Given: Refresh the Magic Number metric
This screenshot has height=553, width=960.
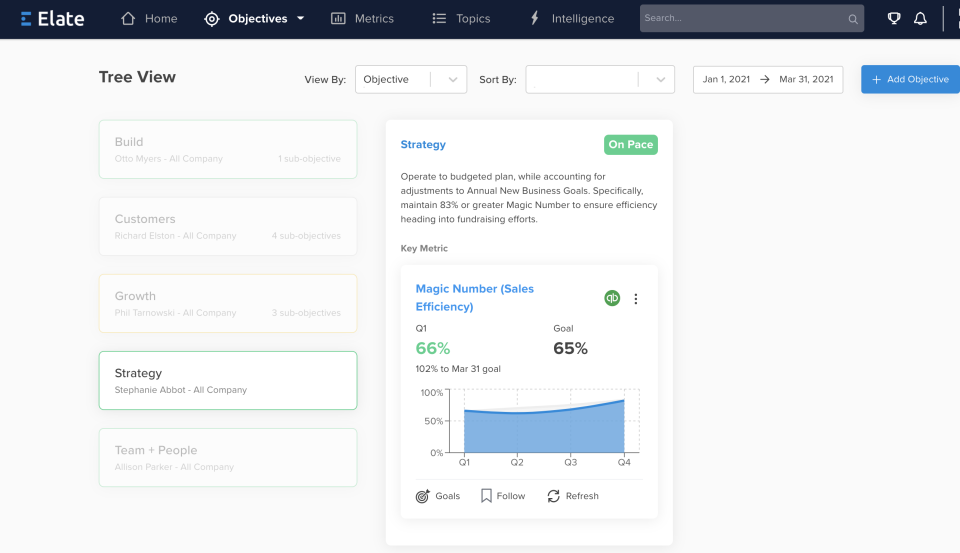Looking at the screenshot, I should 572,496.
